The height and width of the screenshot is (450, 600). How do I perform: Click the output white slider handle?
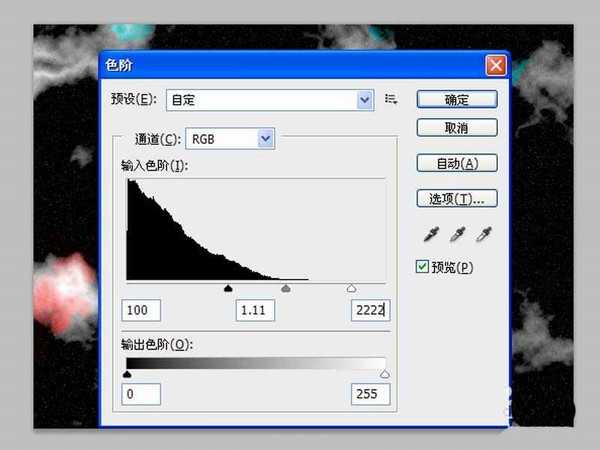pyautogui.click(x=385, y=374)
